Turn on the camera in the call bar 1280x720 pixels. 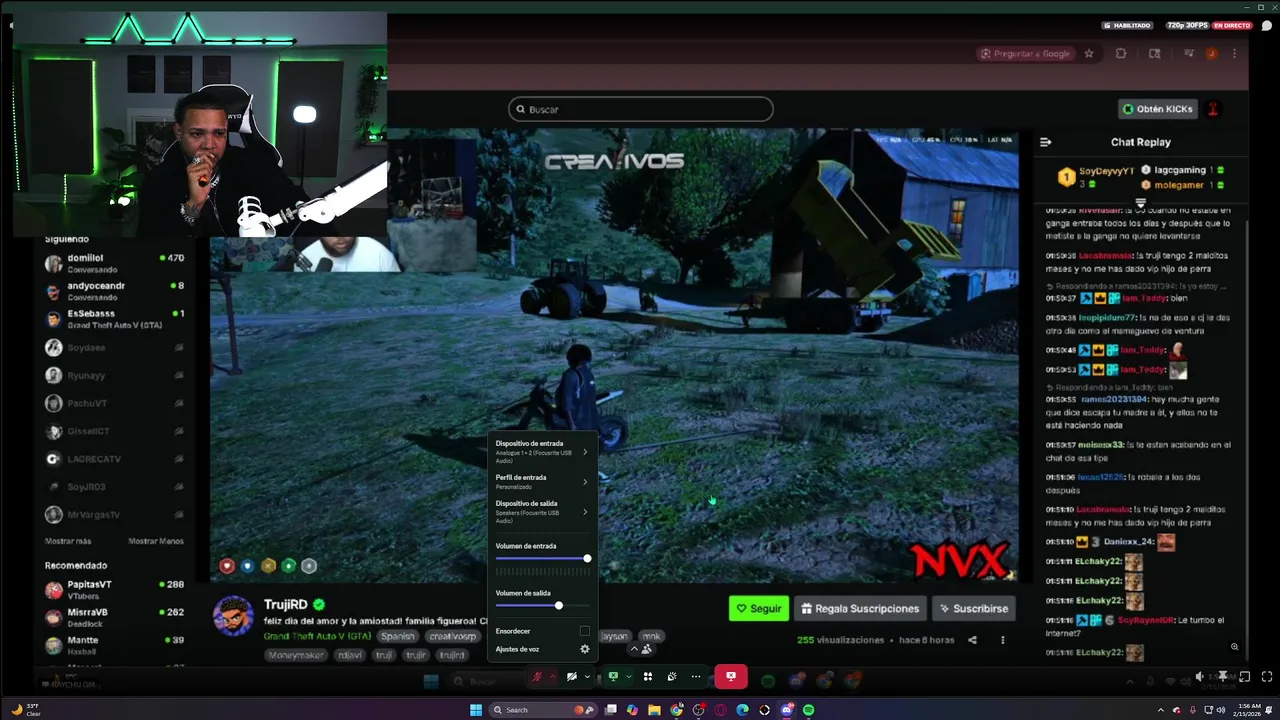point(572,677)
